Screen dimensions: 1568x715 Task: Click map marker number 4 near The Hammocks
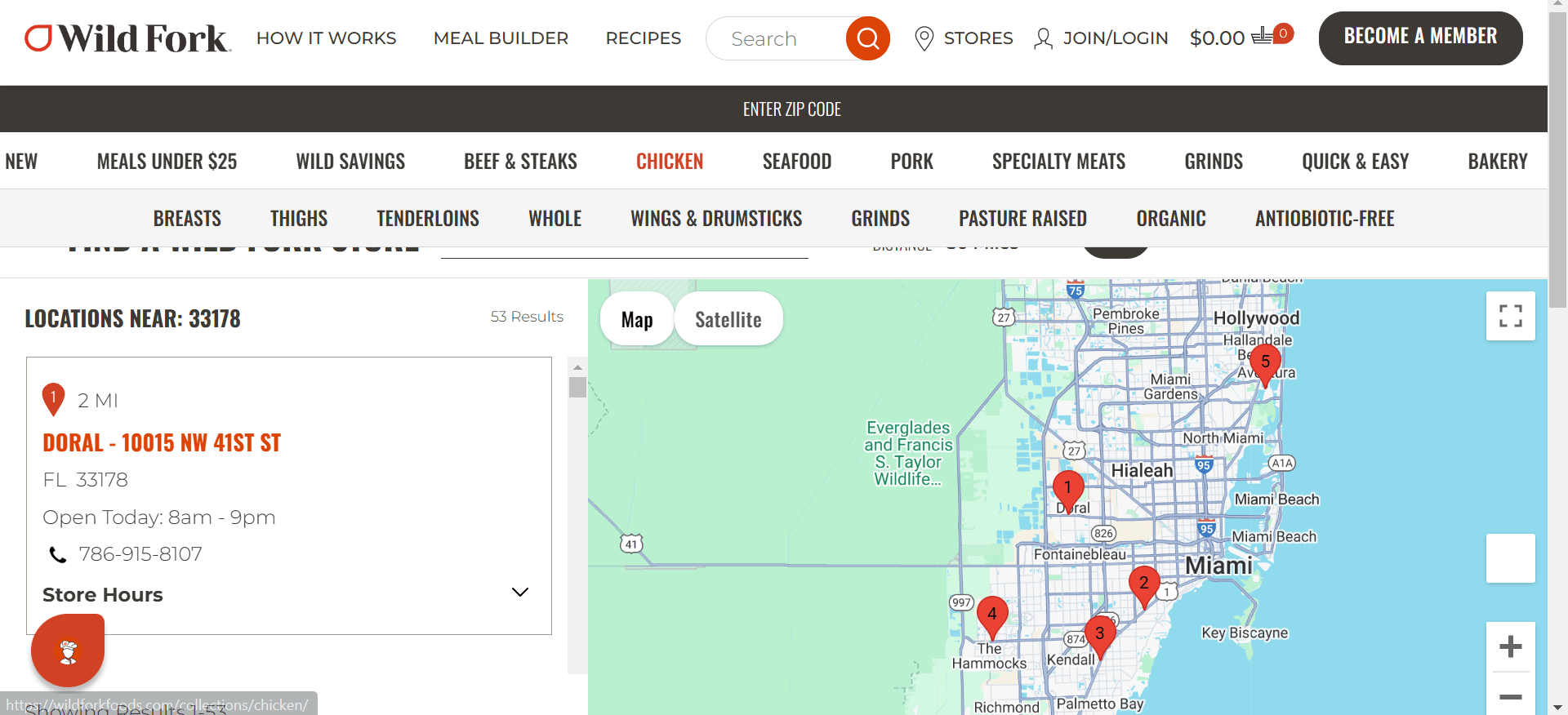point(992,616)
